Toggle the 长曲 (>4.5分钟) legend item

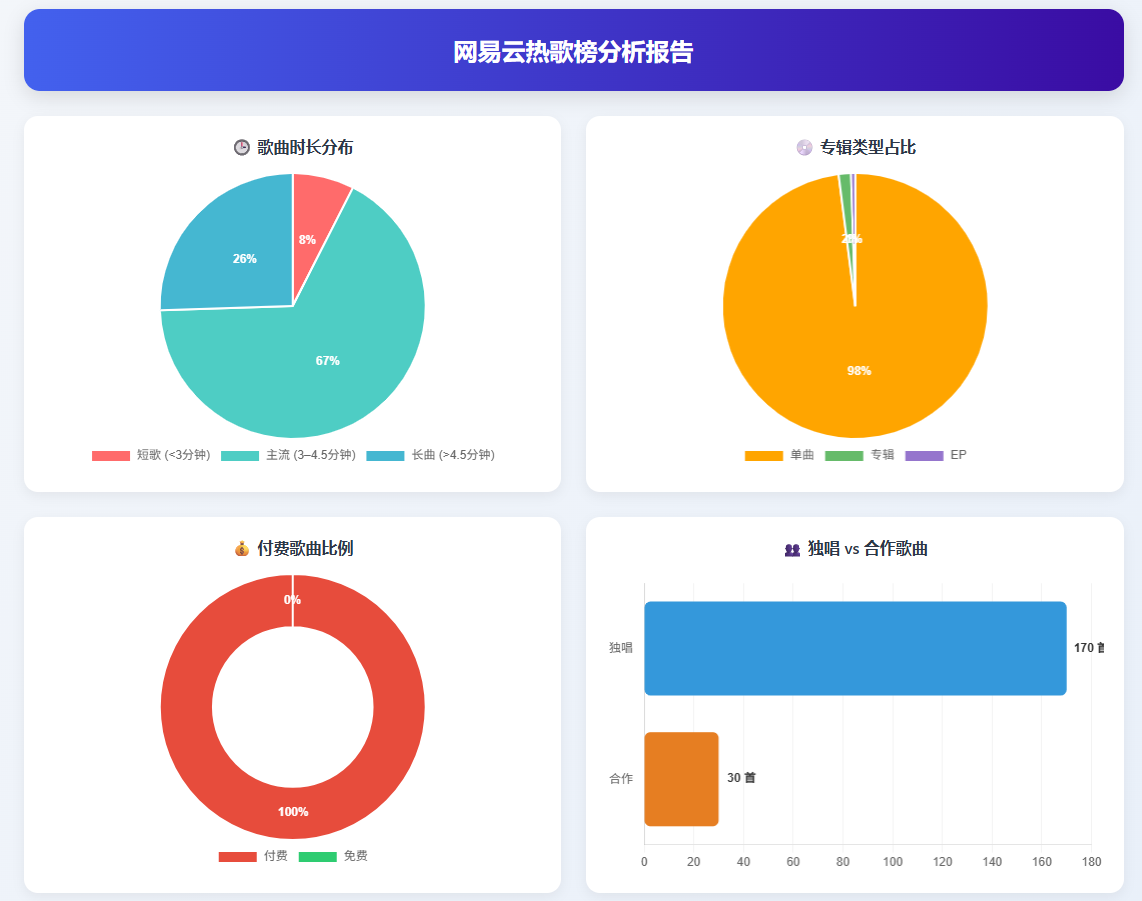430,455
